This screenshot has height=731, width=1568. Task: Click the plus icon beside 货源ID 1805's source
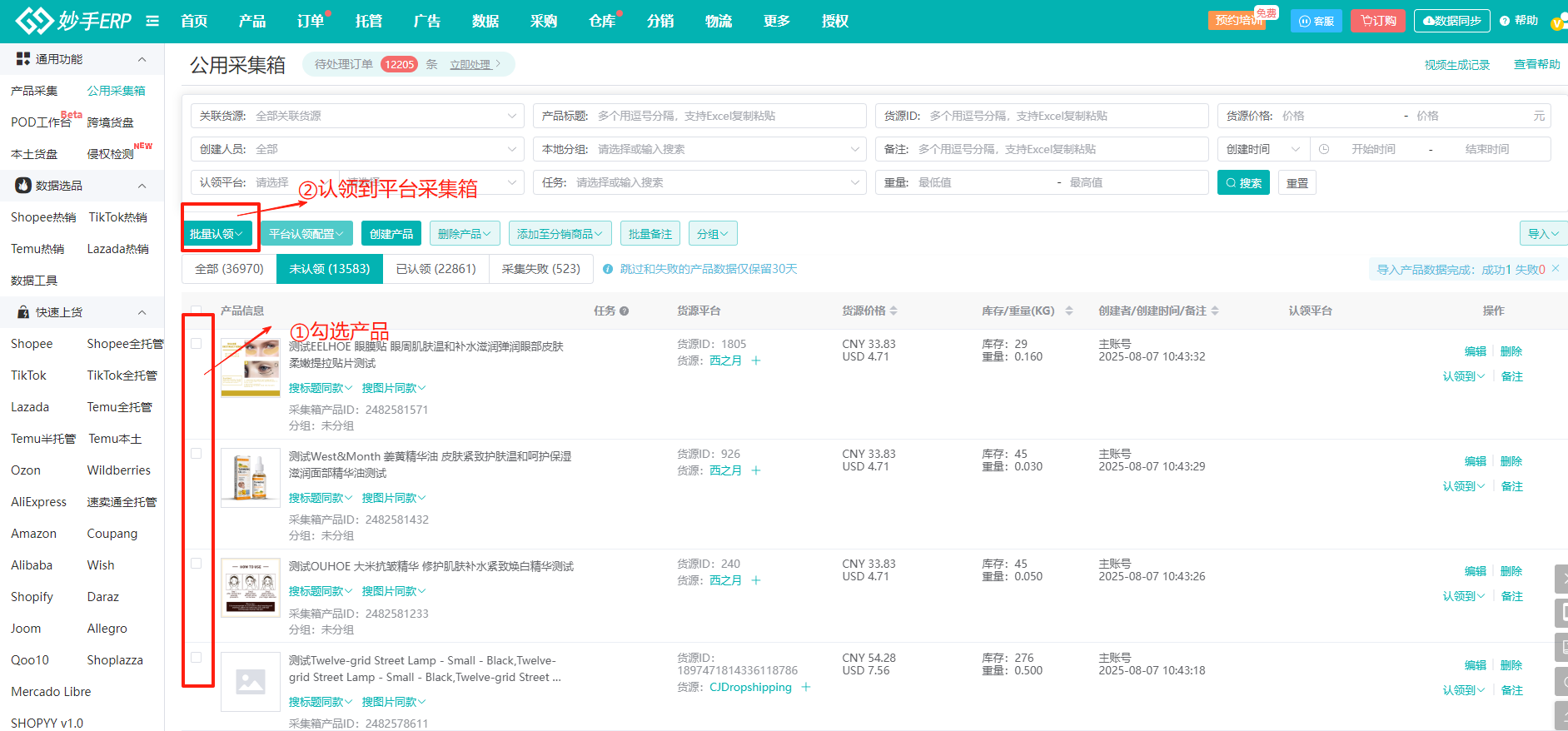pos(756,361)
